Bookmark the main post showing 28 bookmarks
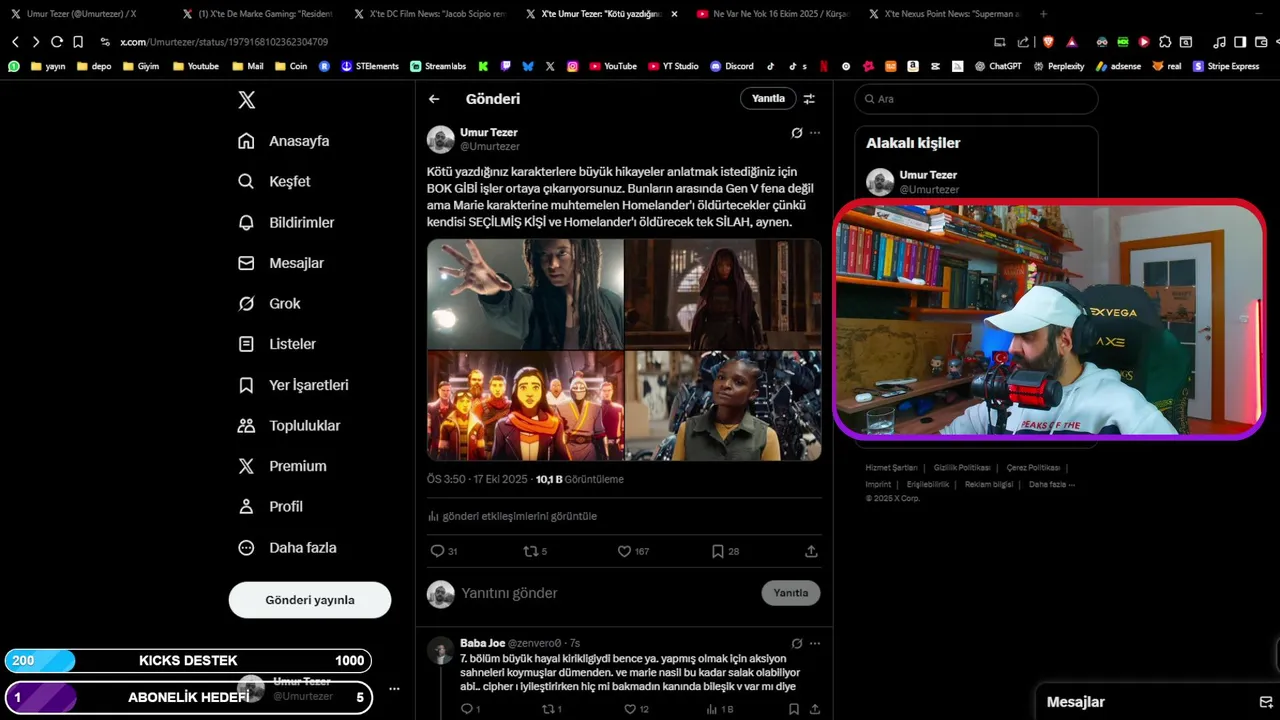The width and height of the screenshot is (1280, 720). 717,551
